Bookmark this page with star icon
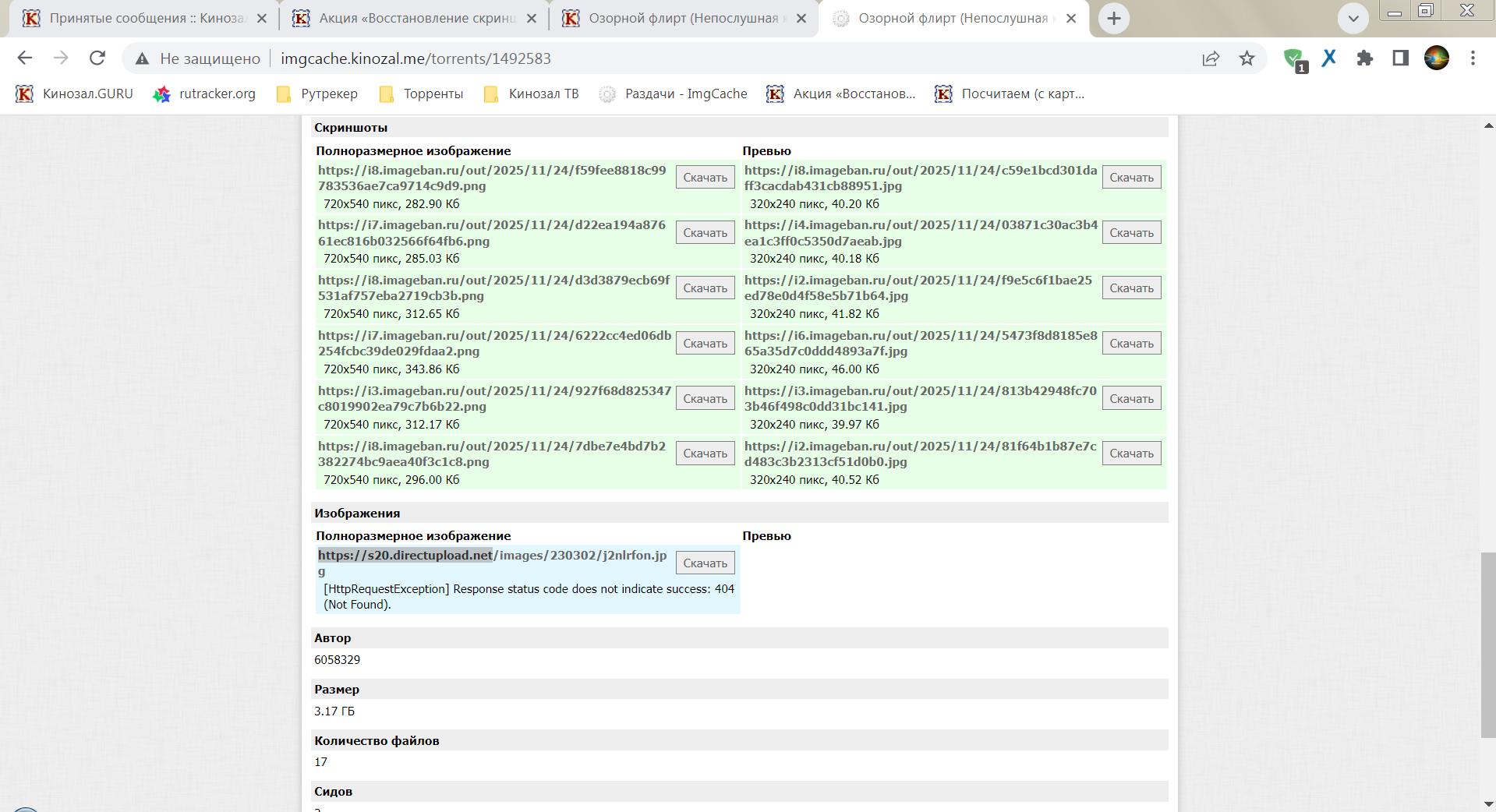This screenshot has width=1496, height=812. 1247,58
